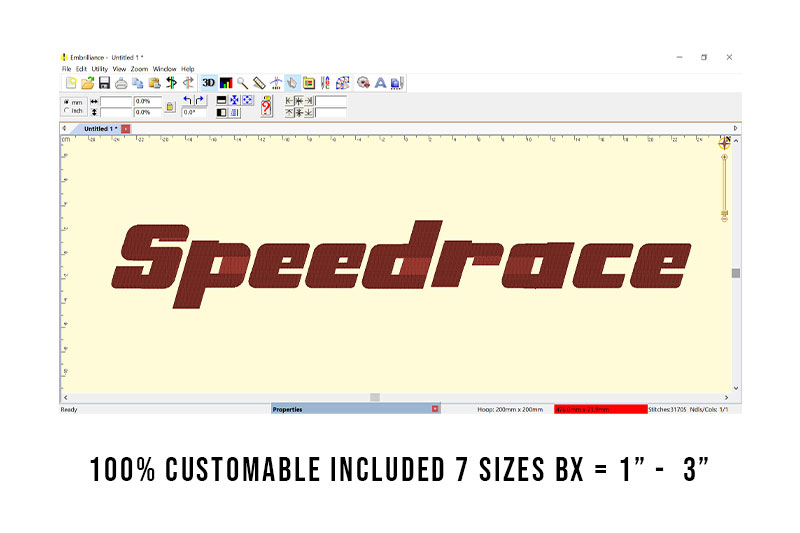Open the yellow preferences panel icon
This screenshot has height=533, width=800.
point(309,83)
